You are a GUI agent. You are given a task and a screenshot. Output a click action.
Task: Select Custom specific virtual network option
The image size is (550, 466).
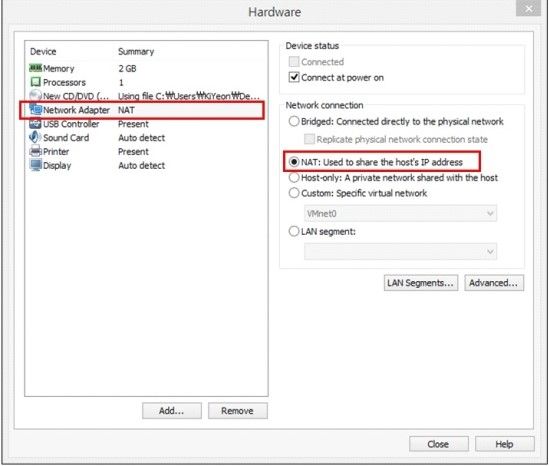[294, 193]
